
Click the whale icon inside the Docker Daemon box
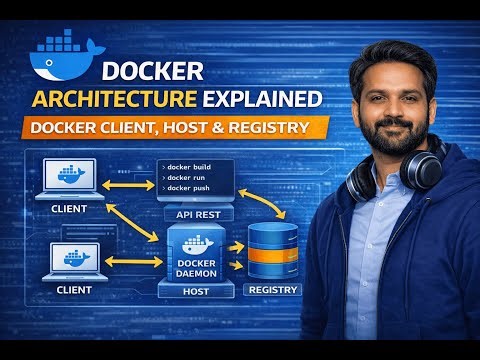click(197, 246)
